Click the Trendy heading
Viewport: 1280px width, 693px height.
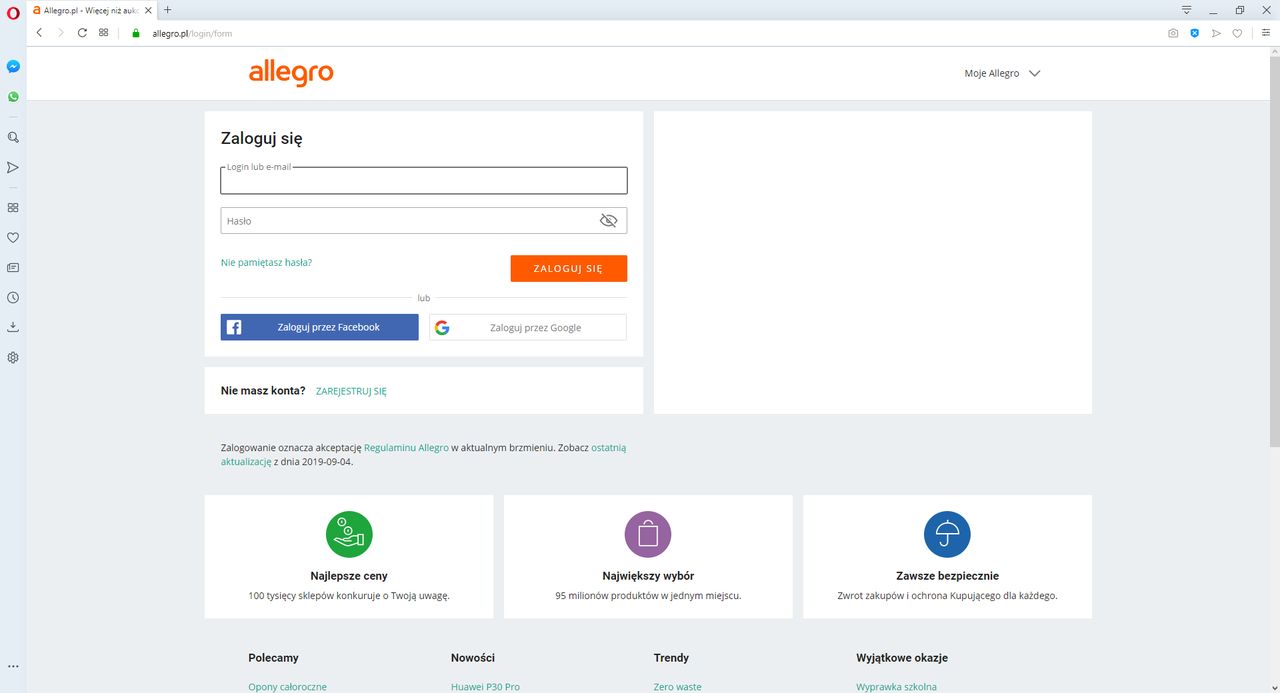671,658
